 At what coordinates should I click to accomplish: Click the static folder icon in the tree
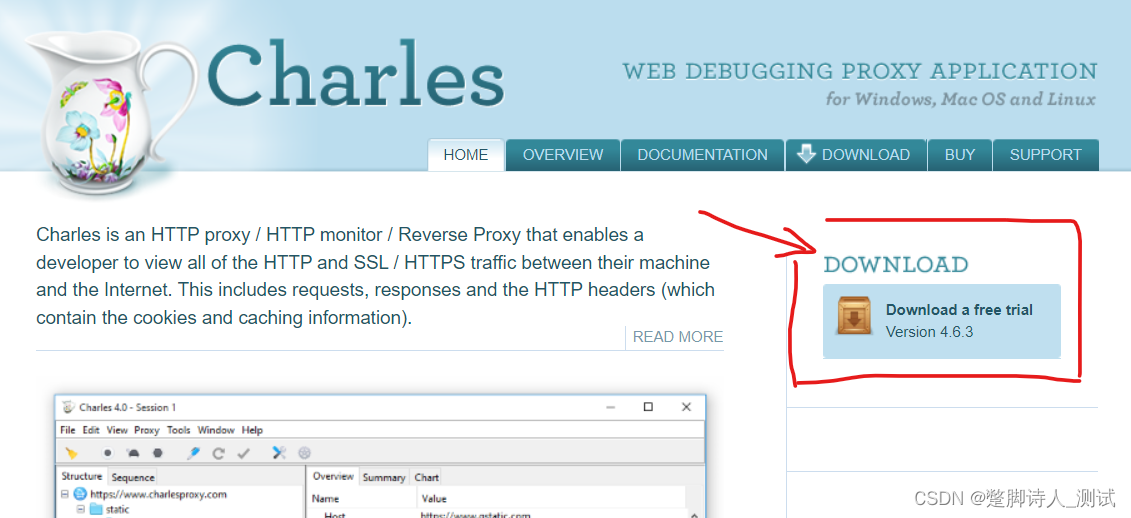[x=97, y=509]
